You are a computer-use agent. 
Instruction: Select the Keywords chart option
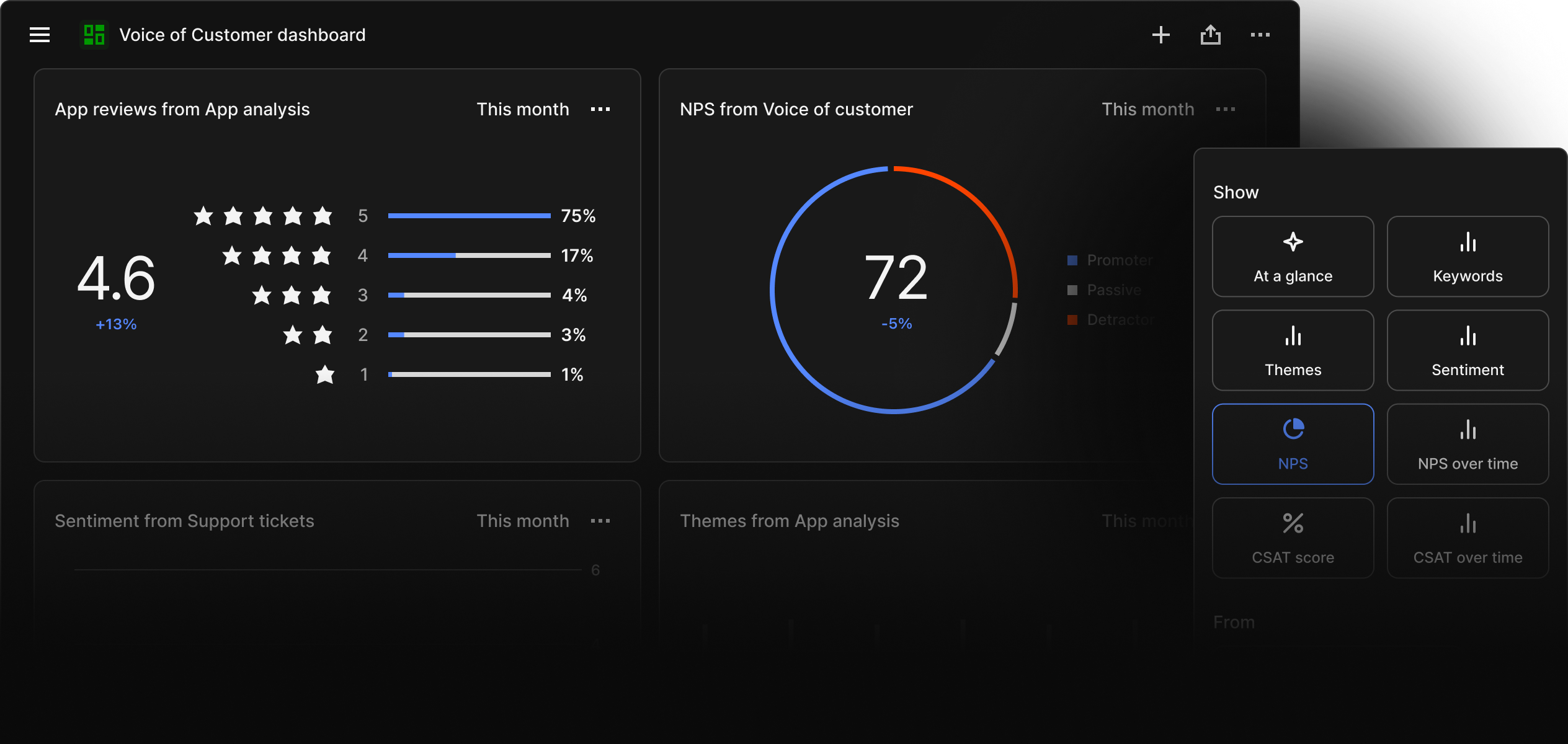(x=1467, y=256)
